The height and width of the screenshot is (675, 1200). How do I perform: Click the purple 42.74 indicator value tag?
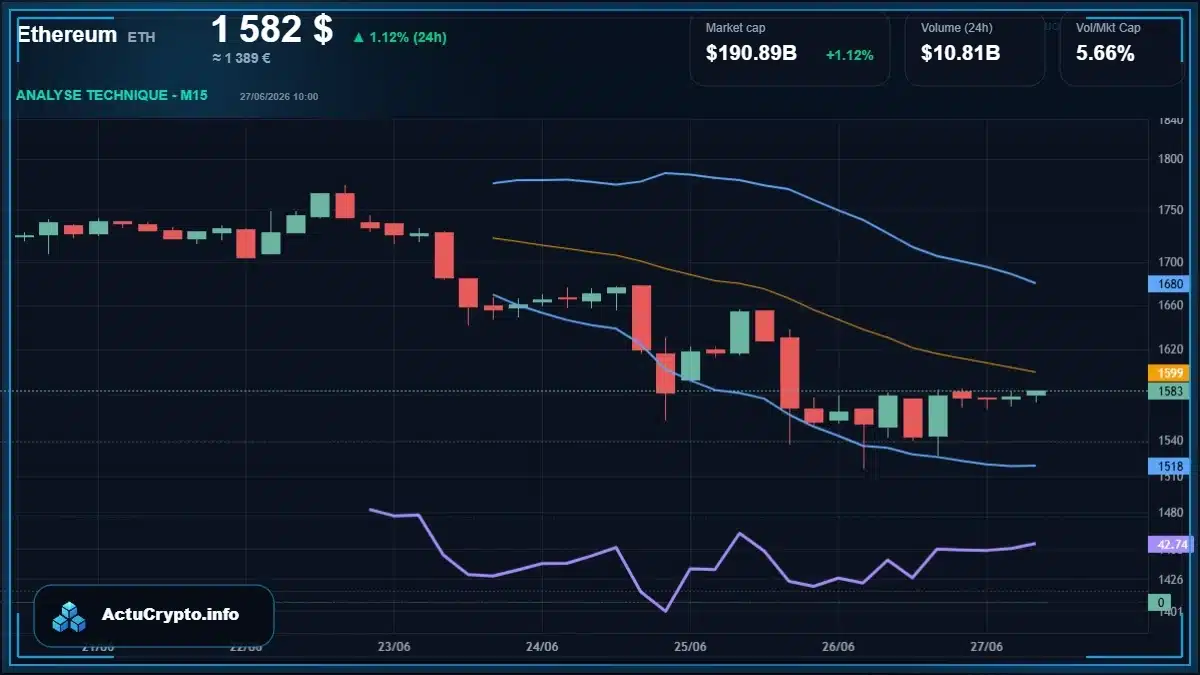tap(1169, 545)
